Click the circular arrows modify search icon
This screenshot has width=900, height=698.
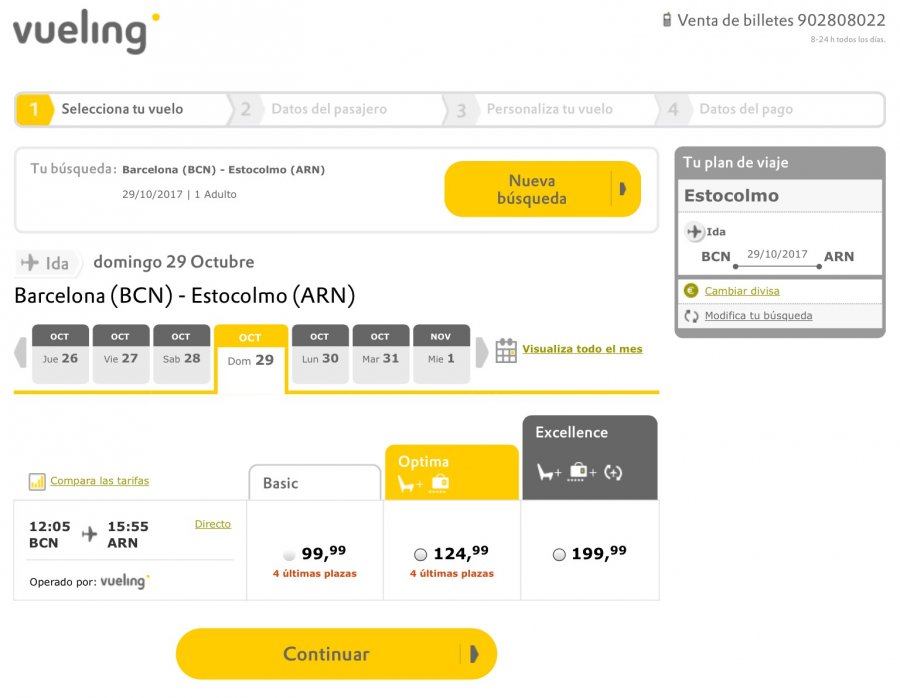(690, 316)
